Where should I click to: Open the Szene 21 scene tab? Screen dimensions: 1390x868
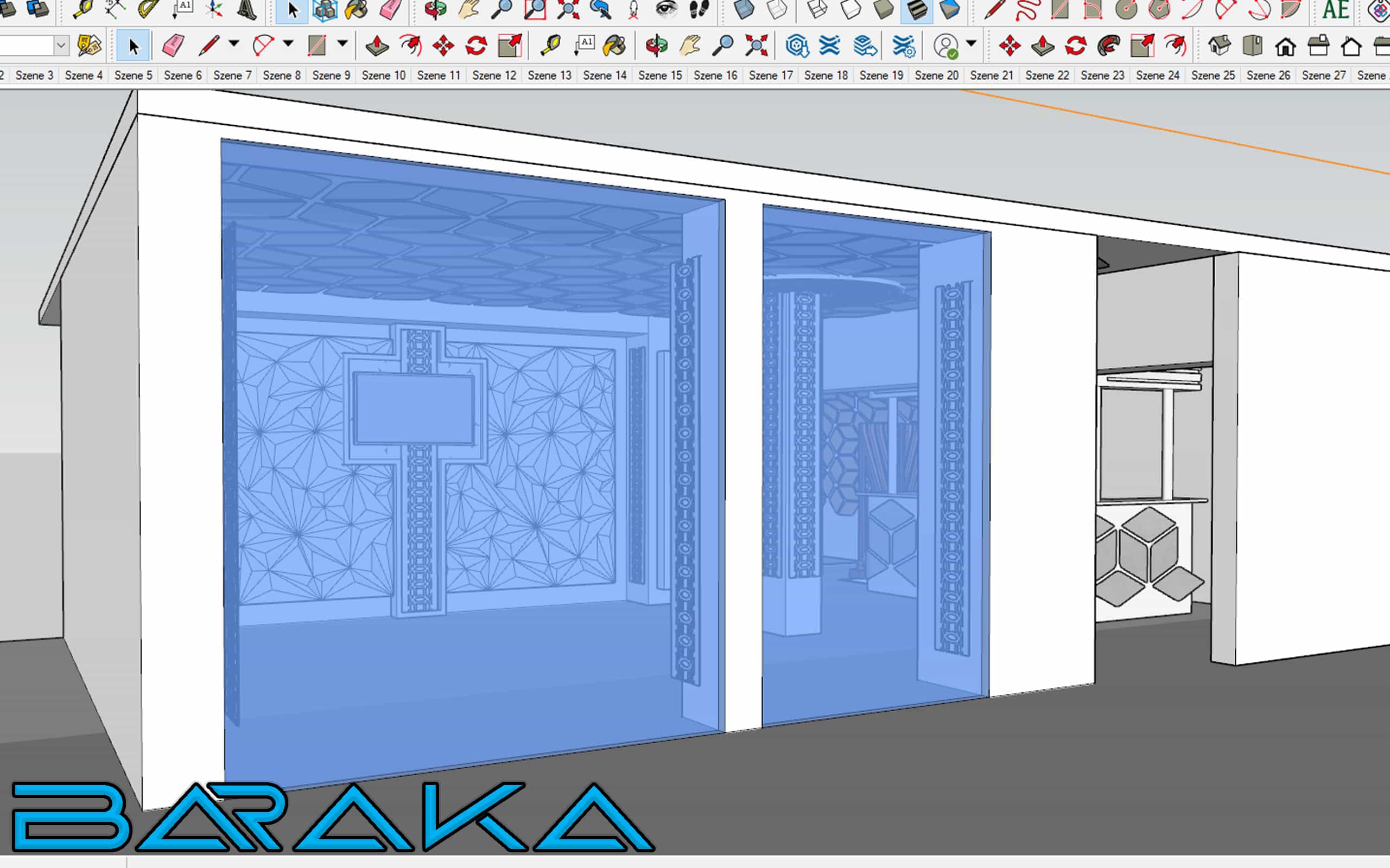pos(992,75)
